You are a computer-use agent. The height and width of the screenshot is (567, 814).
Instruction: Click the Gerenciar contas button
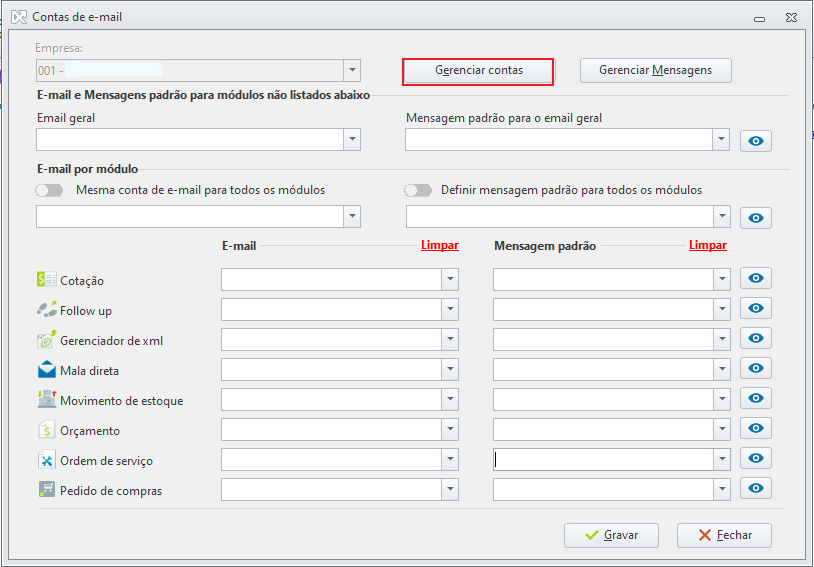point(478,71)
